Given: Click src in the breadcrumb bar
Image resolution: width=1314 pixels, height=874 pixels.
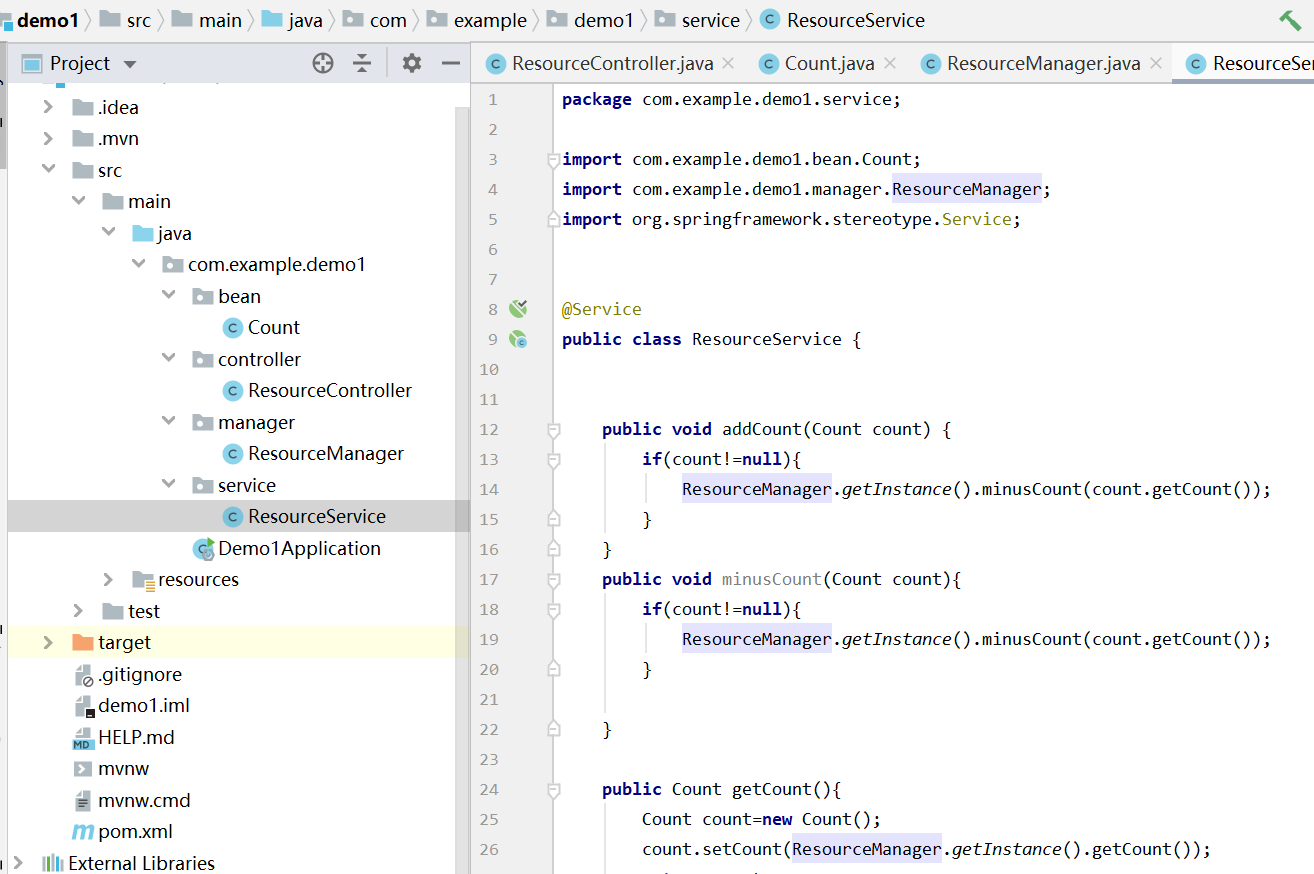Looking at the screenshot, I should click(138, 20).
